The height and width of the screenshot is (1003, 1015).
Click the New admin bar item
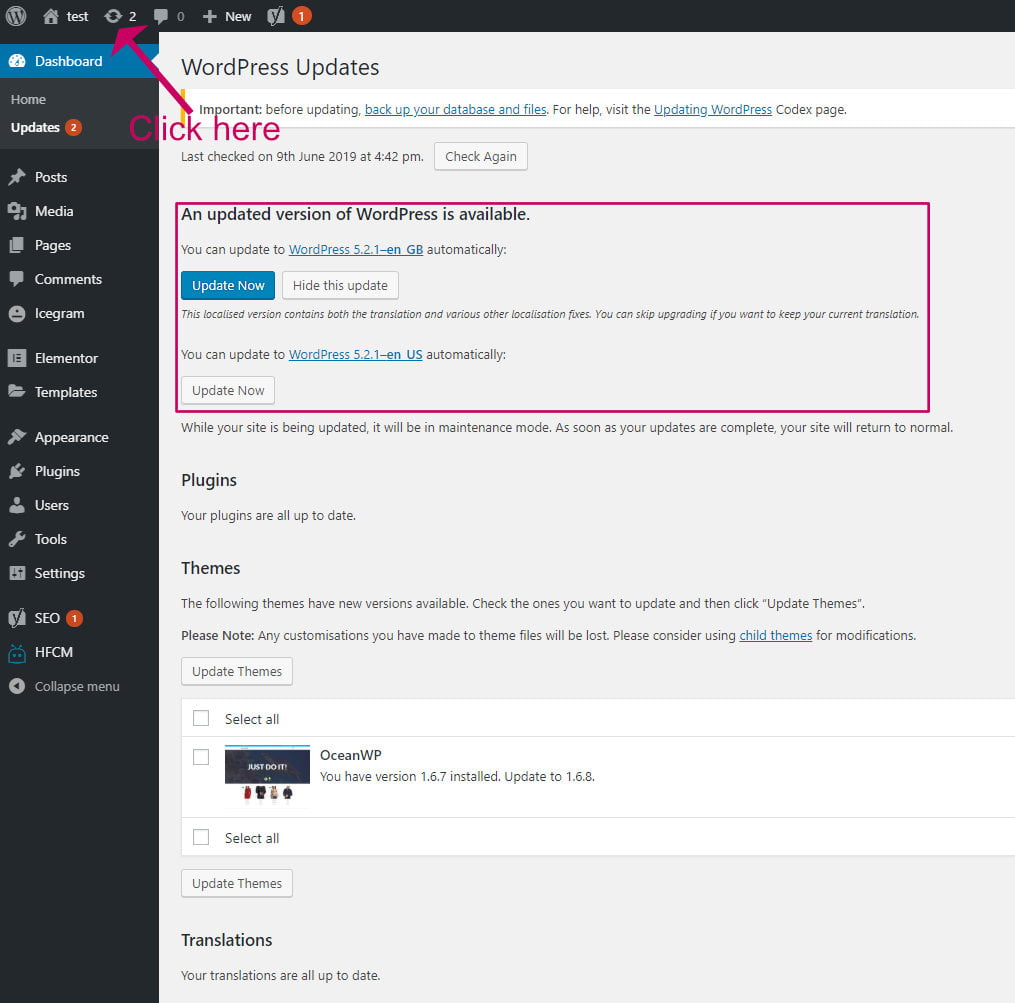238,16
